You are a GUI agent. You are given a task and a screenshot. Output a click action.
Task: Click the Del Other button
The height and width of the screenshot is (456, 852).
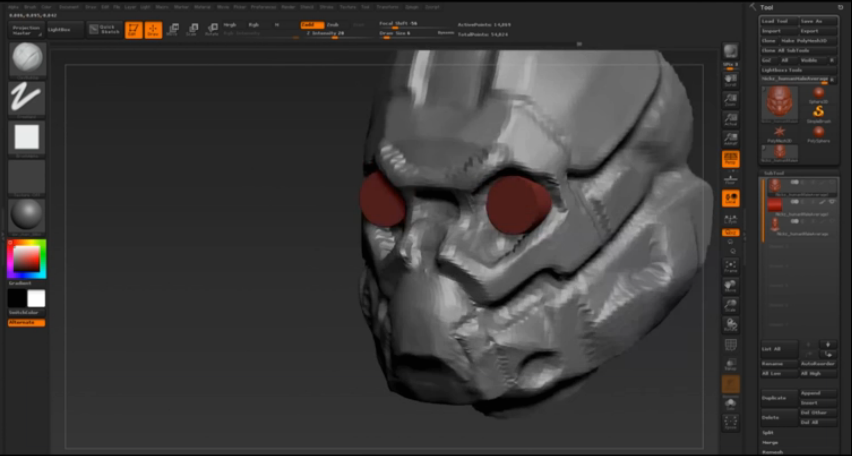click(x=818, y=413)
